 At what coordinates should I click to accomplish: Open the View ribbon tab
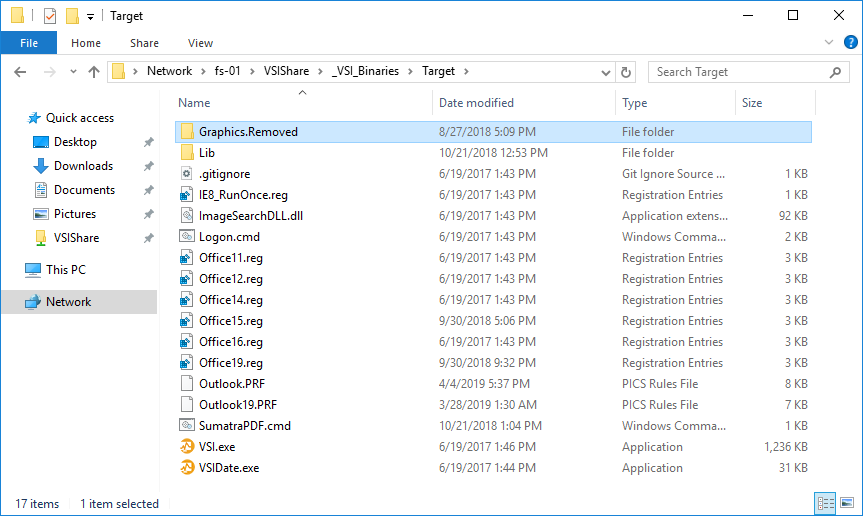[x=200, y=43]
